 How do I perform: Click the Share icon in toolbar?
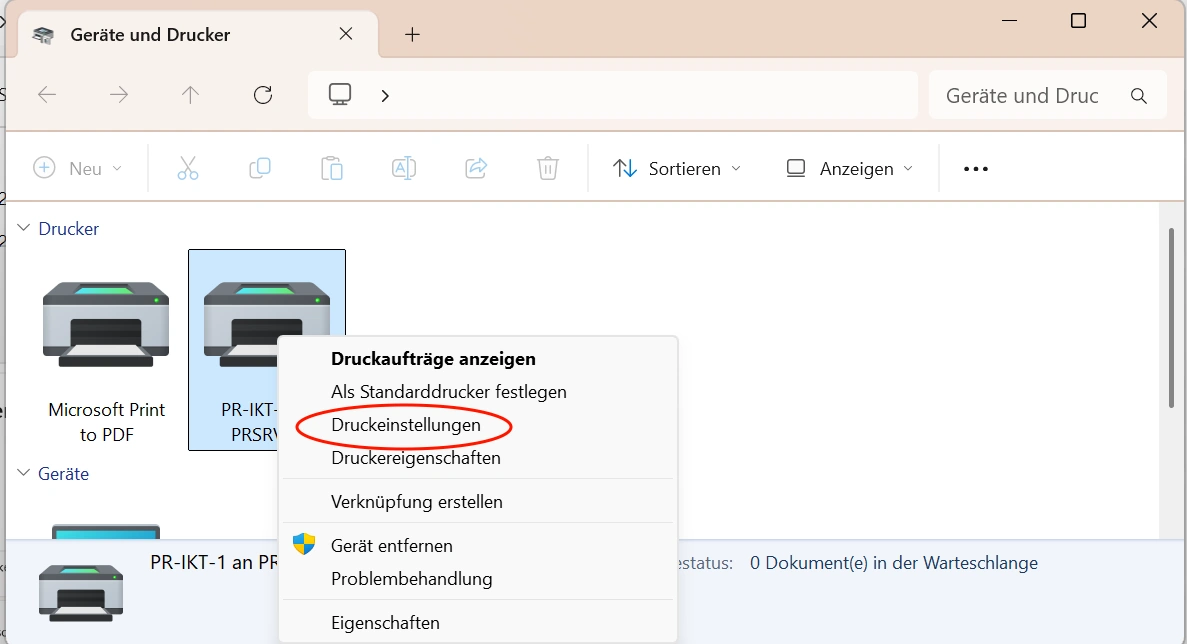click(476, 168)
